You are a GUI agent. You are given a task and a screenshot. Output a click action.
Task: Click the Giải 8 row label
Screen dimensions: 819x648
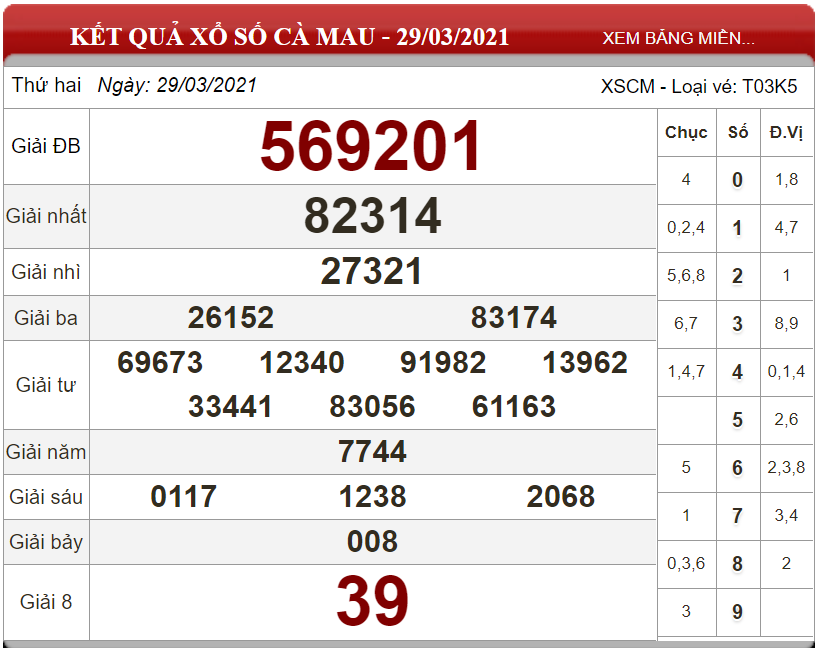tap(46, 602)
